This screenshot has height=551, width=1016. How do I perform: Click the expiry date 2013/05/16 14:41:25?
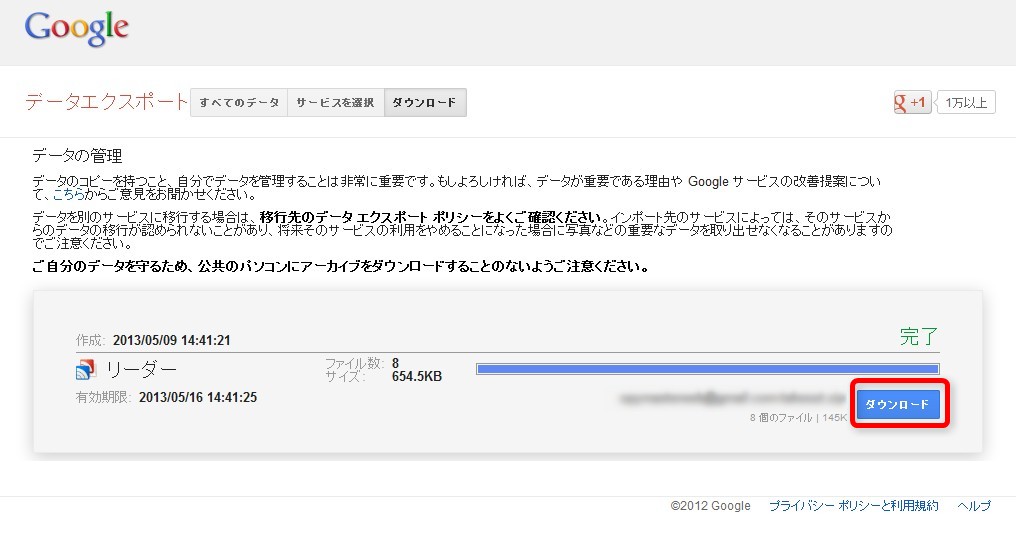pyautogui.click(x=198, y=397)
